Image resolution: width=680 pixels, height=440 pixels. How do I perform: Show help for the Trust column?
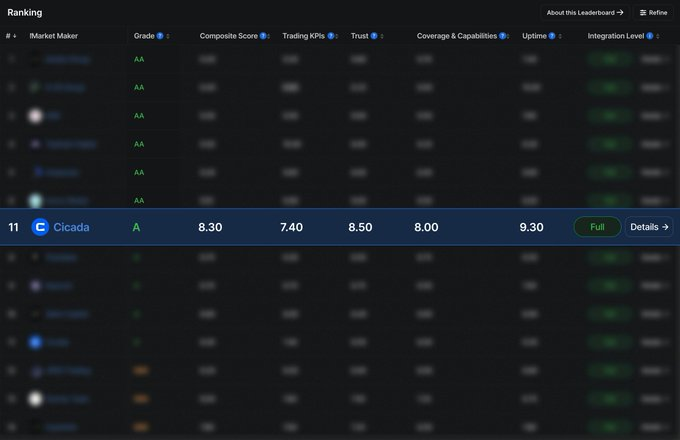point(374,36)
